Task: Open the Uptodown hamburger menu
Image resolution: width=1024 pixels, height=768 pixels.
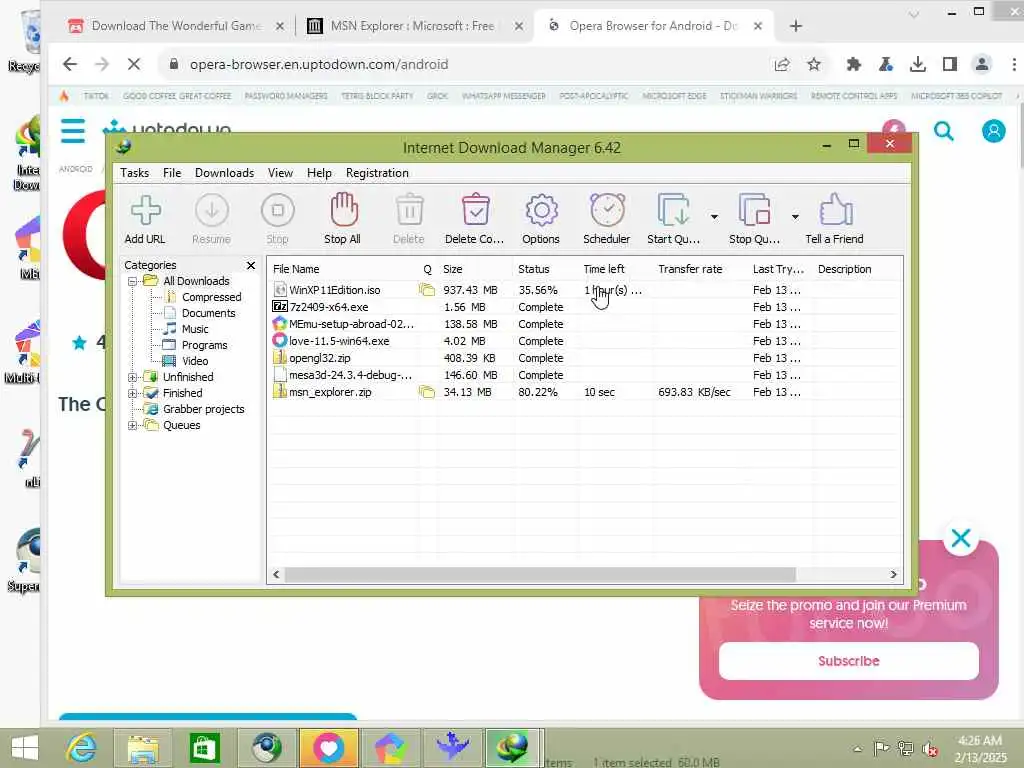Action: tap(73, 131)
